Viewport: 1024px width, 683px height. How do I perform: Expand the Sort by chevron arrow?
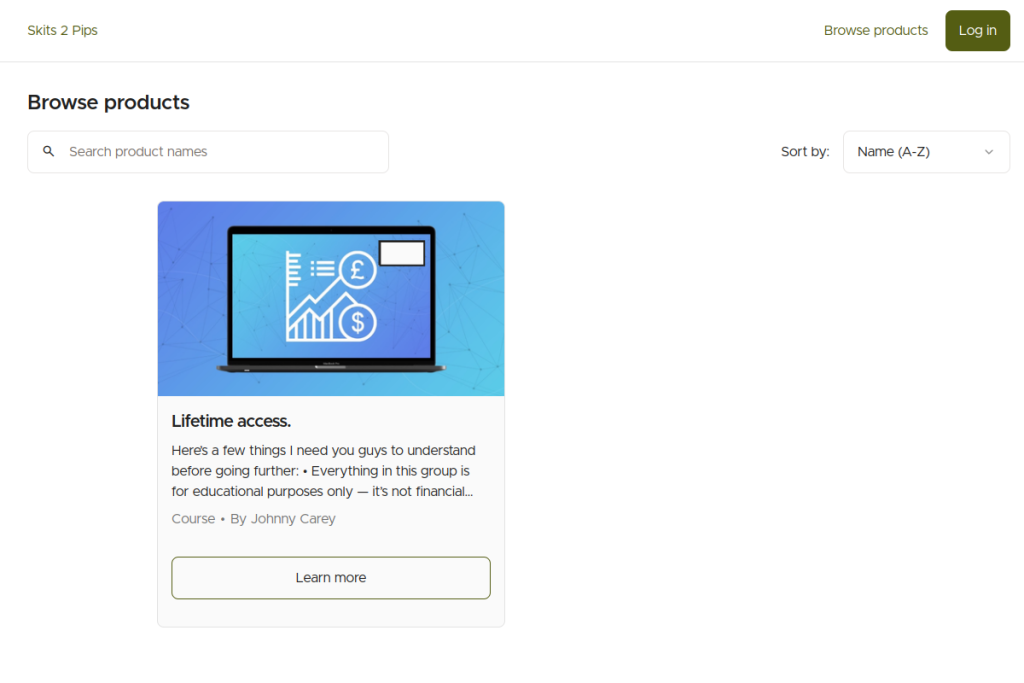pos(989,152)
